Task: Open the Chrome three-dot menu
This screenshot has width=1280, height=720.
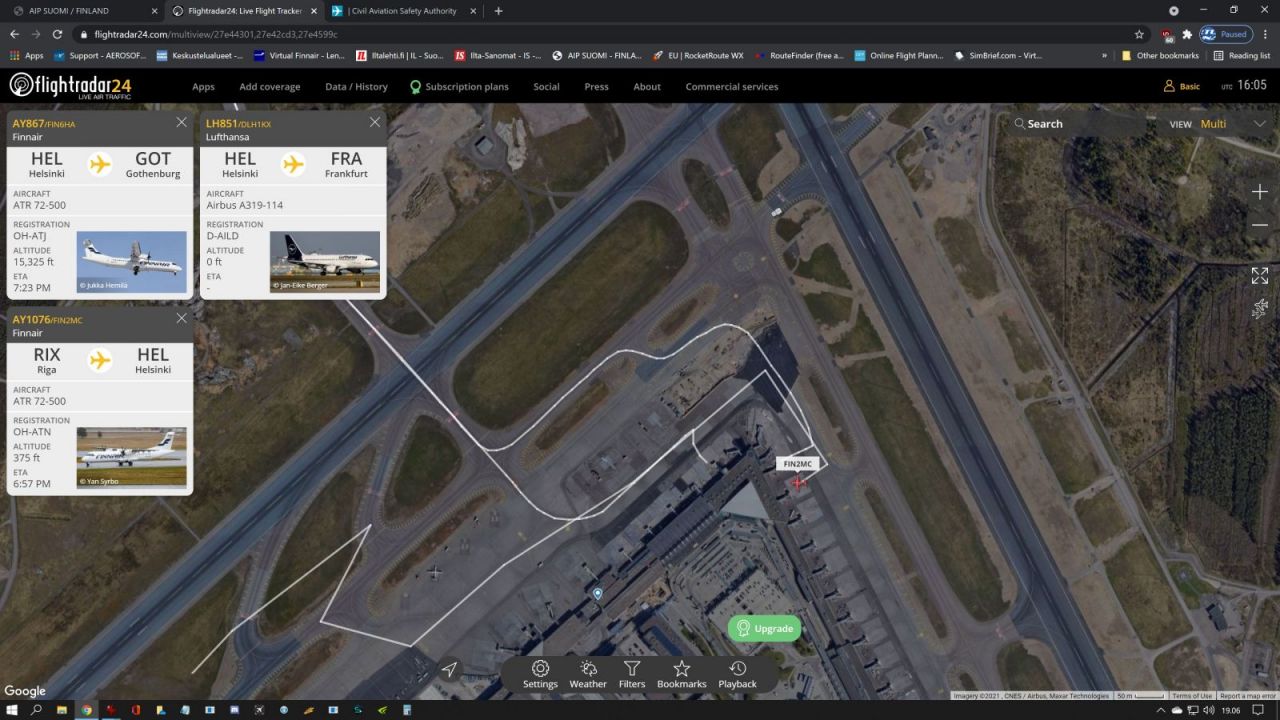Action: 1266,34
